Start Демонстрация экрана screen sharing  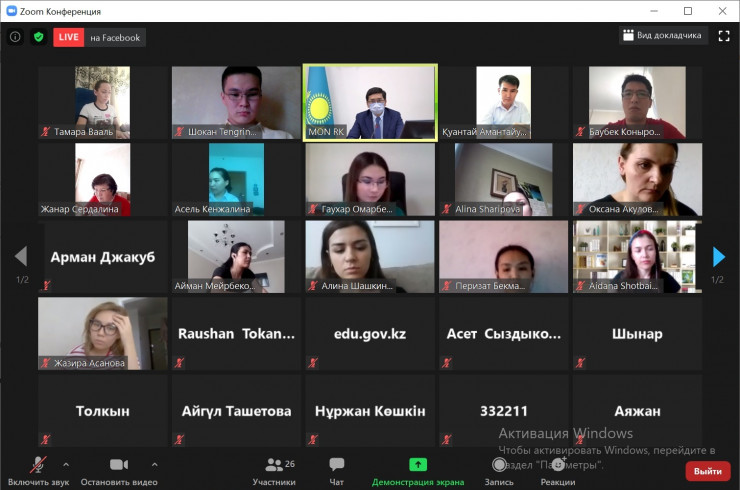tap(417, 470)
